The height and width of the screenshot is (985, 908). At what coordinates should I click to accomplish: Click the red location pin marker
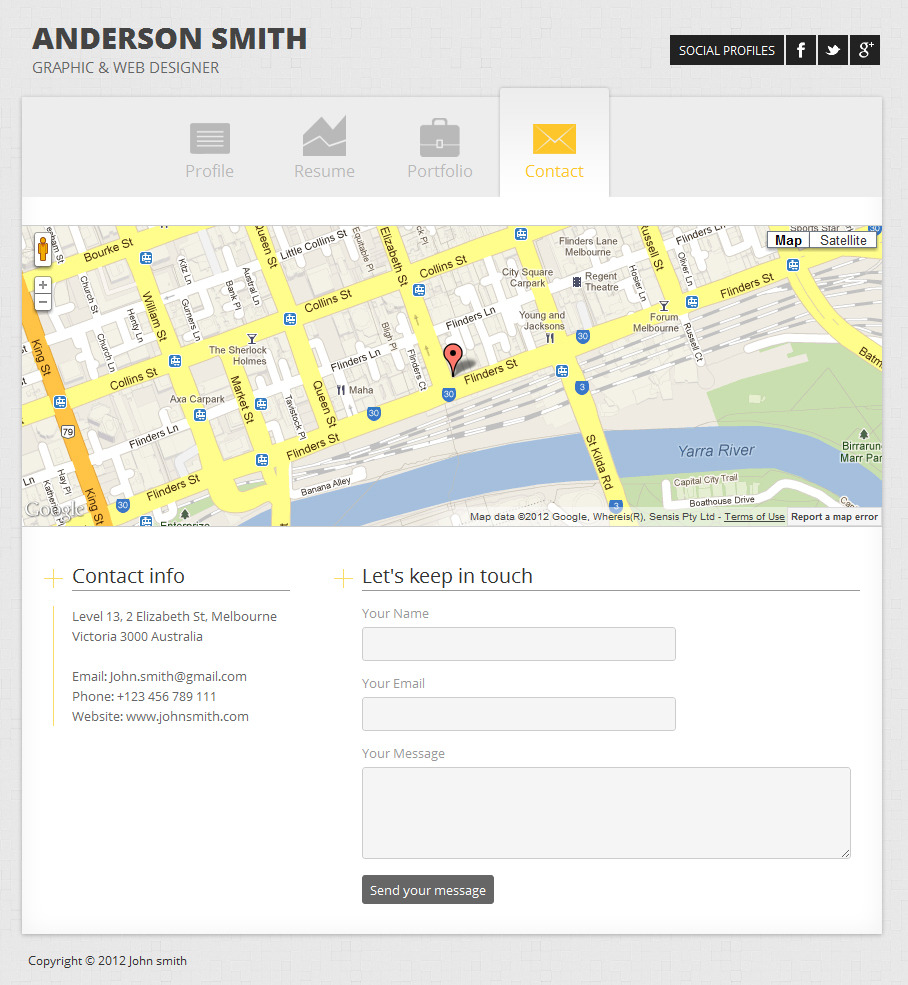[x=453, y=359]
